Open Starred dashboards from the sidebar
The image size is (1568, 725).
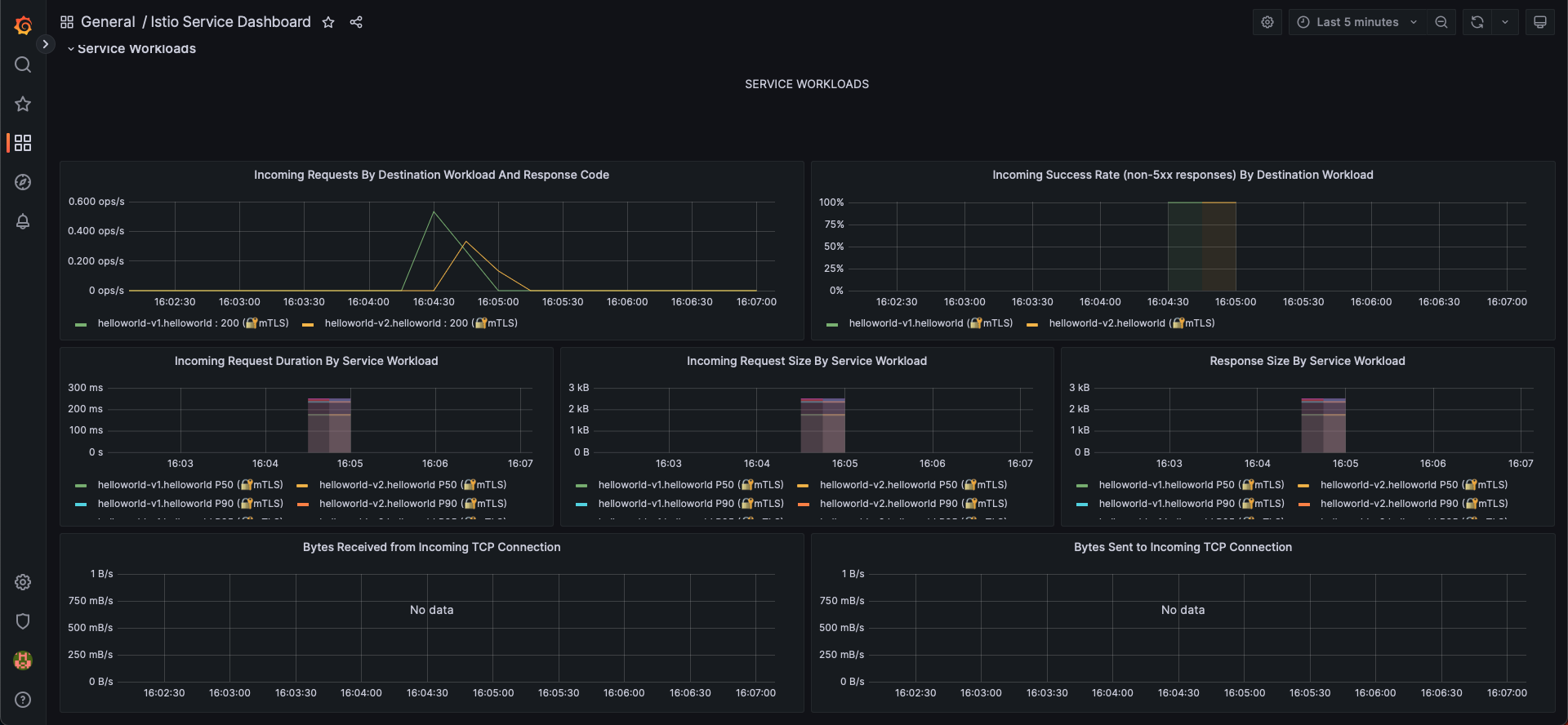(x=23, y=104)
